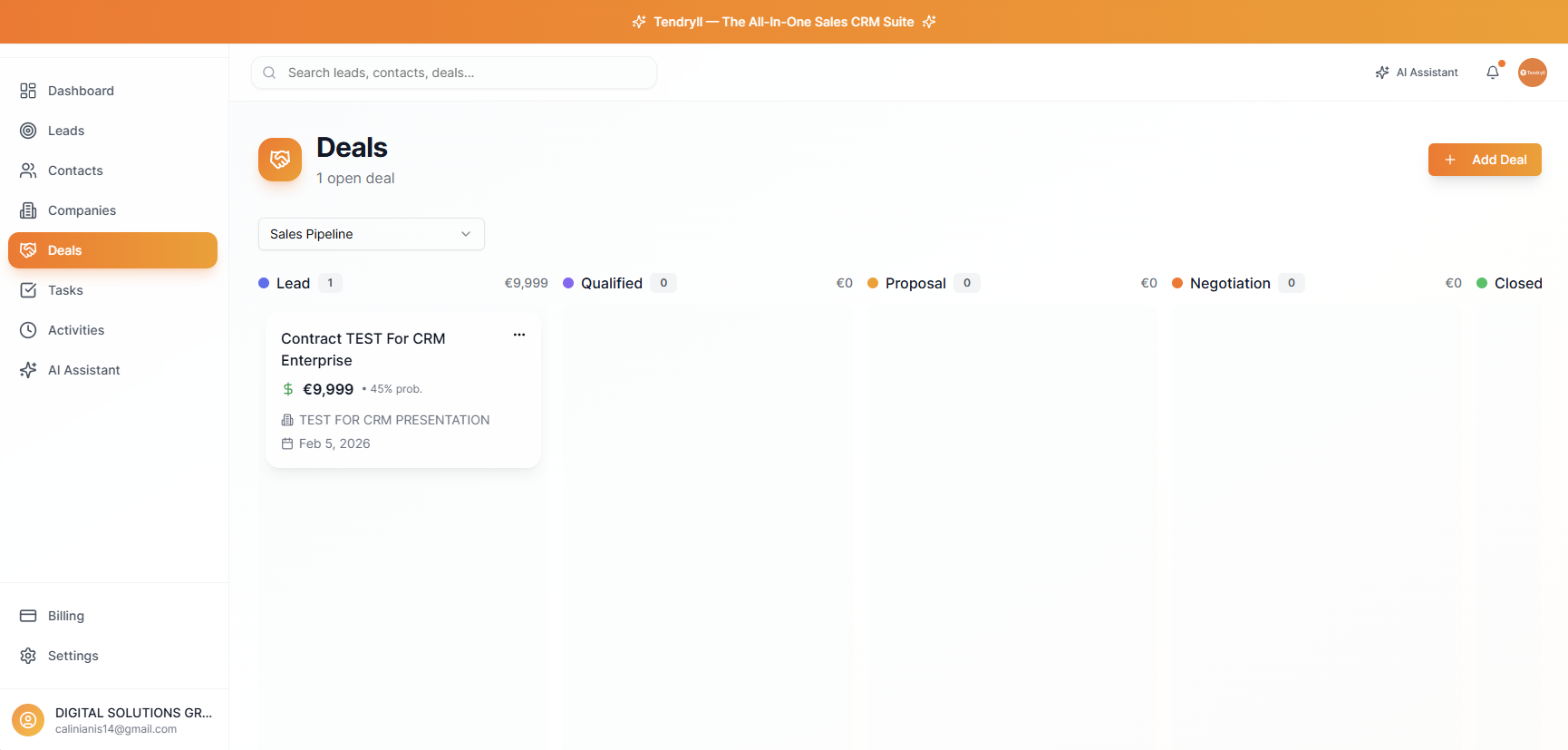The height and width of the screenshot is (750, 1568).
Task: Navigate to Tasks section
Action: [65, 290]
